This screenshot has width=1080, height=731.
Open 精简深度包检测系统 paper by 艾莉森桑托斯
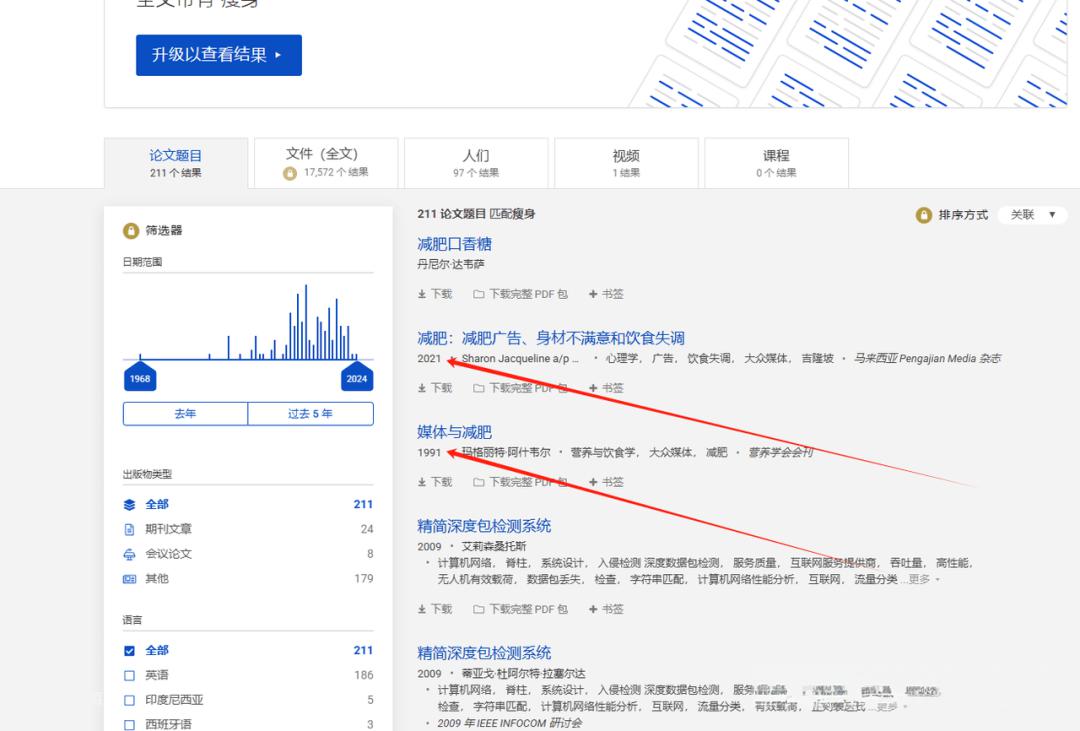pos(484,526)
